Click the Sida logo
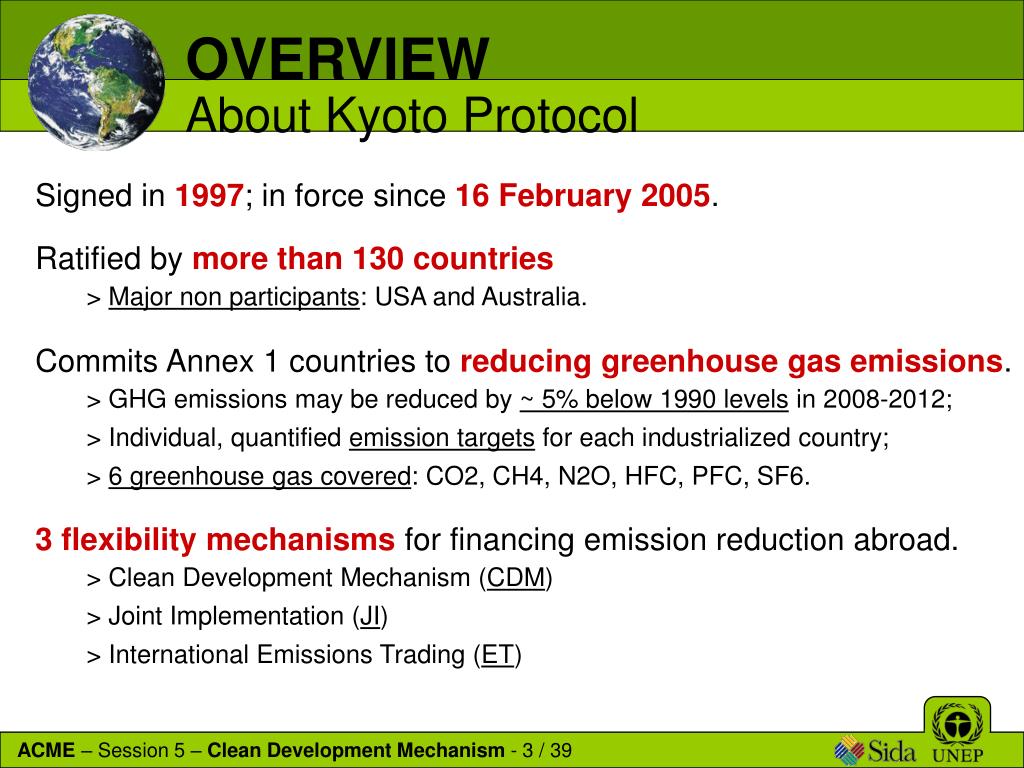The image size is (1024, 768). click(x=875, y=750)
